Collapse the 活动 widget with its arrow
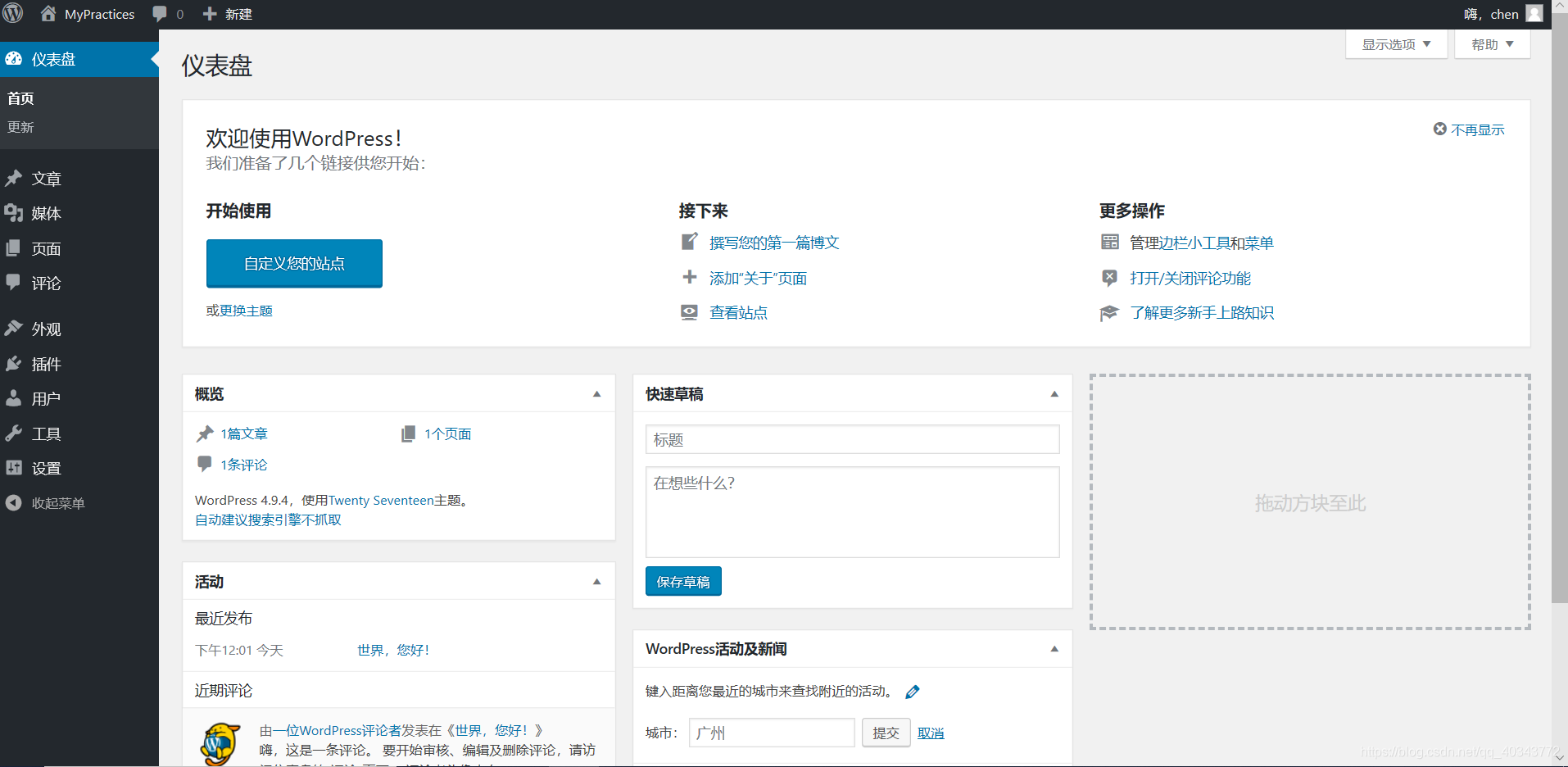Image resolution: width=1568 pixels, height=767 pixels. [x=597, y=582]
